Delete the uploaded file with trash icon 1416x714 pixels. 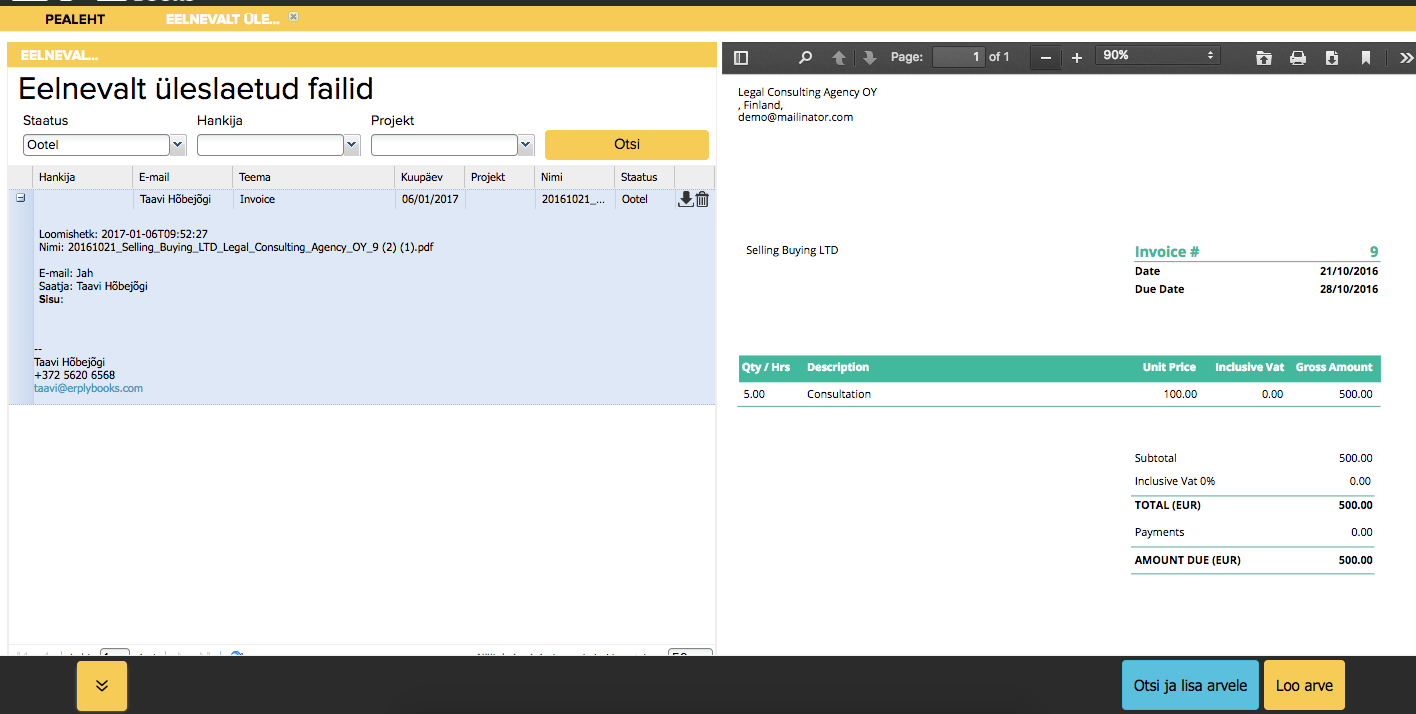click(702, 199)
